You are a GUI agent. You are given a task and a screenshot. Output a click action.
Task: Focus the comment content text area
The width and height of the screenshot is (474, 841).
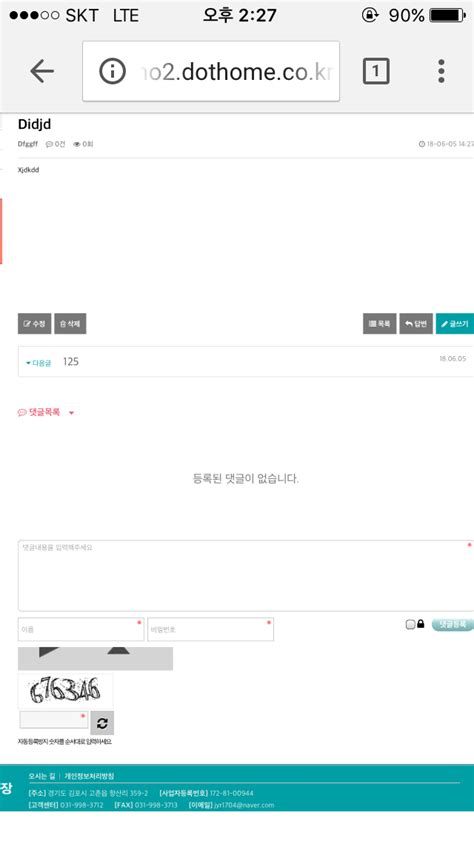pos(246,576)
